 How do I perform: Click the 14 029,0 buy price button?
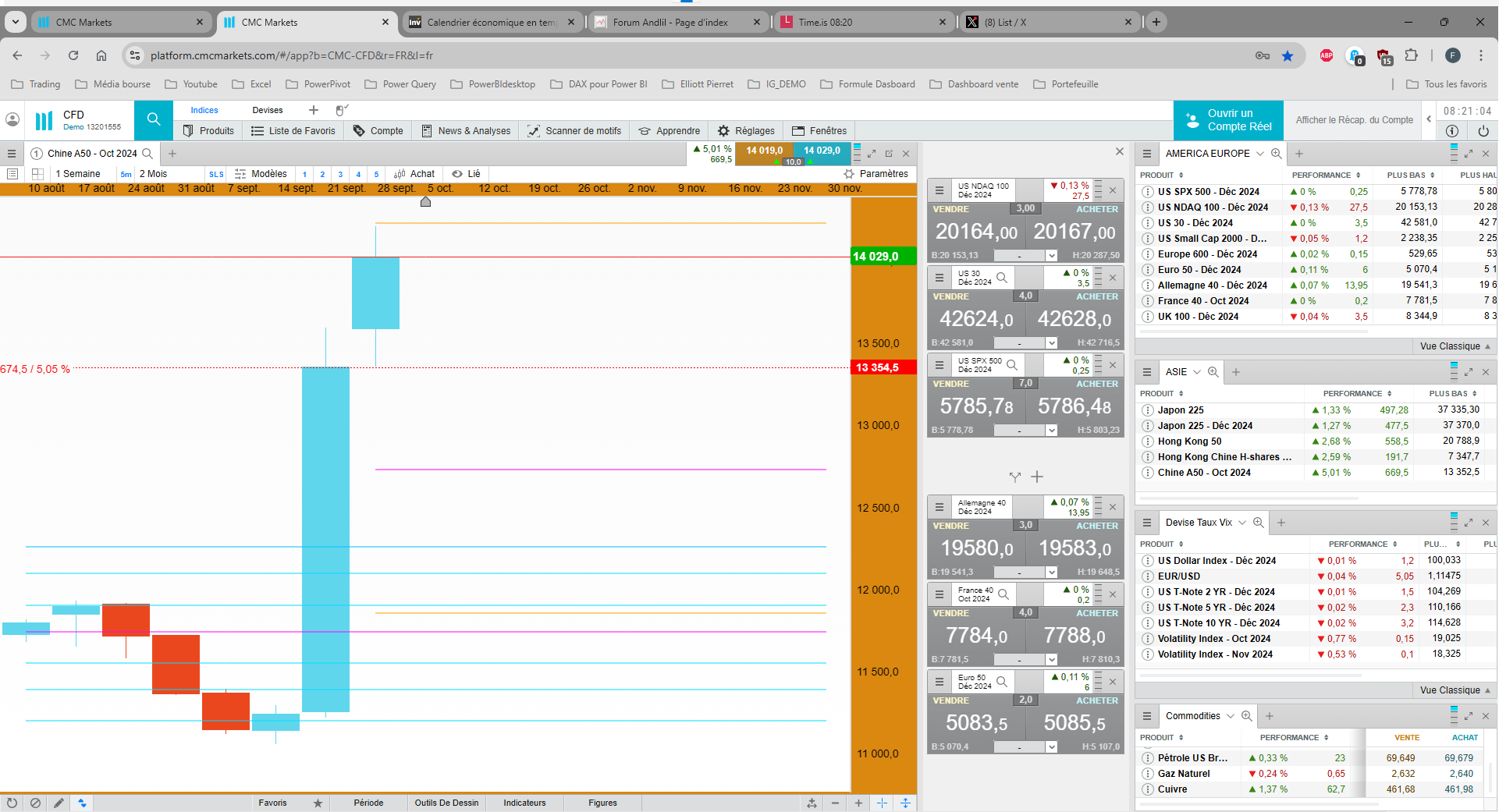pos(822,151)
